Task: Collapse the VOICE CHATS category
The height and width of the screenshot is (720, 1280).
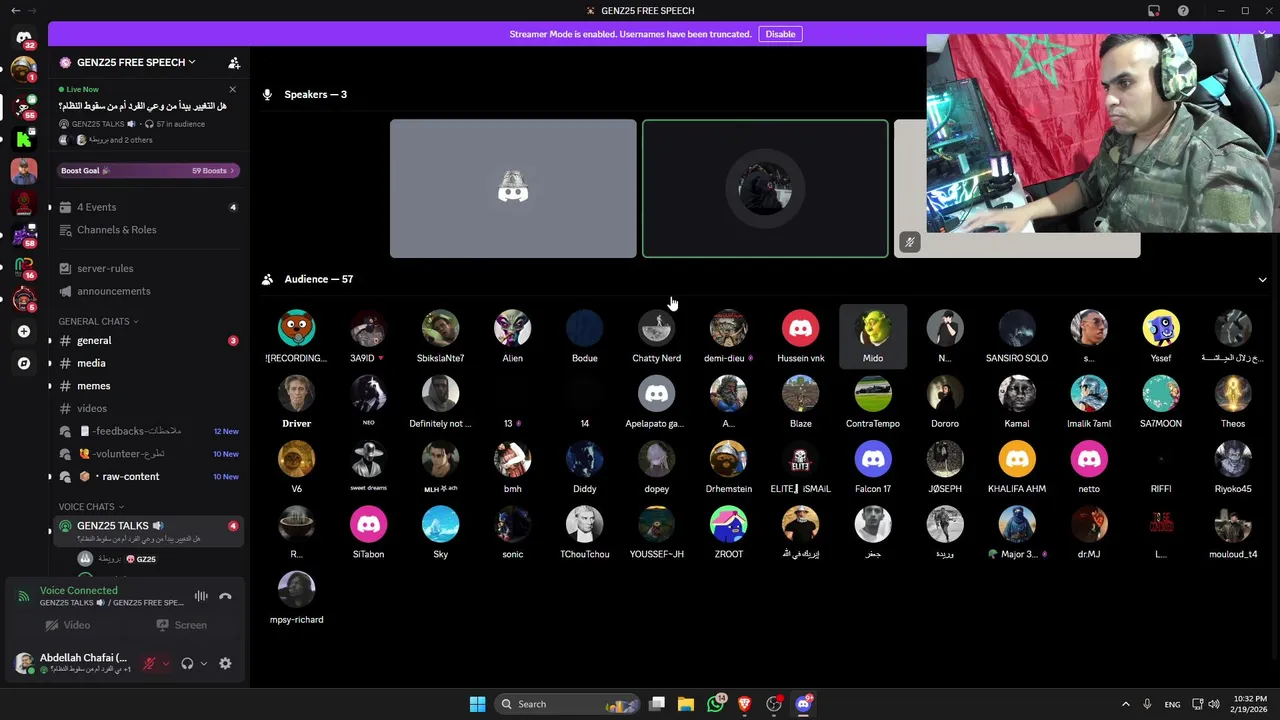Action: [91, 507]
